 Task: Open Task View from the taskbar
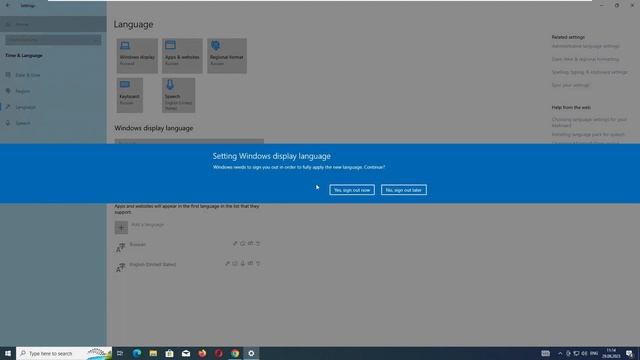(120, 353)
